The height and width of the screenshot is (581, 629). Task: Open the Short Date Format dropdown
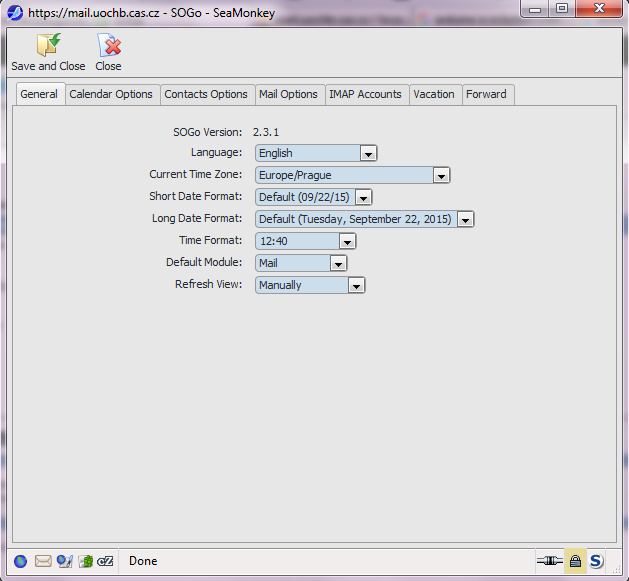click(314, 197)
